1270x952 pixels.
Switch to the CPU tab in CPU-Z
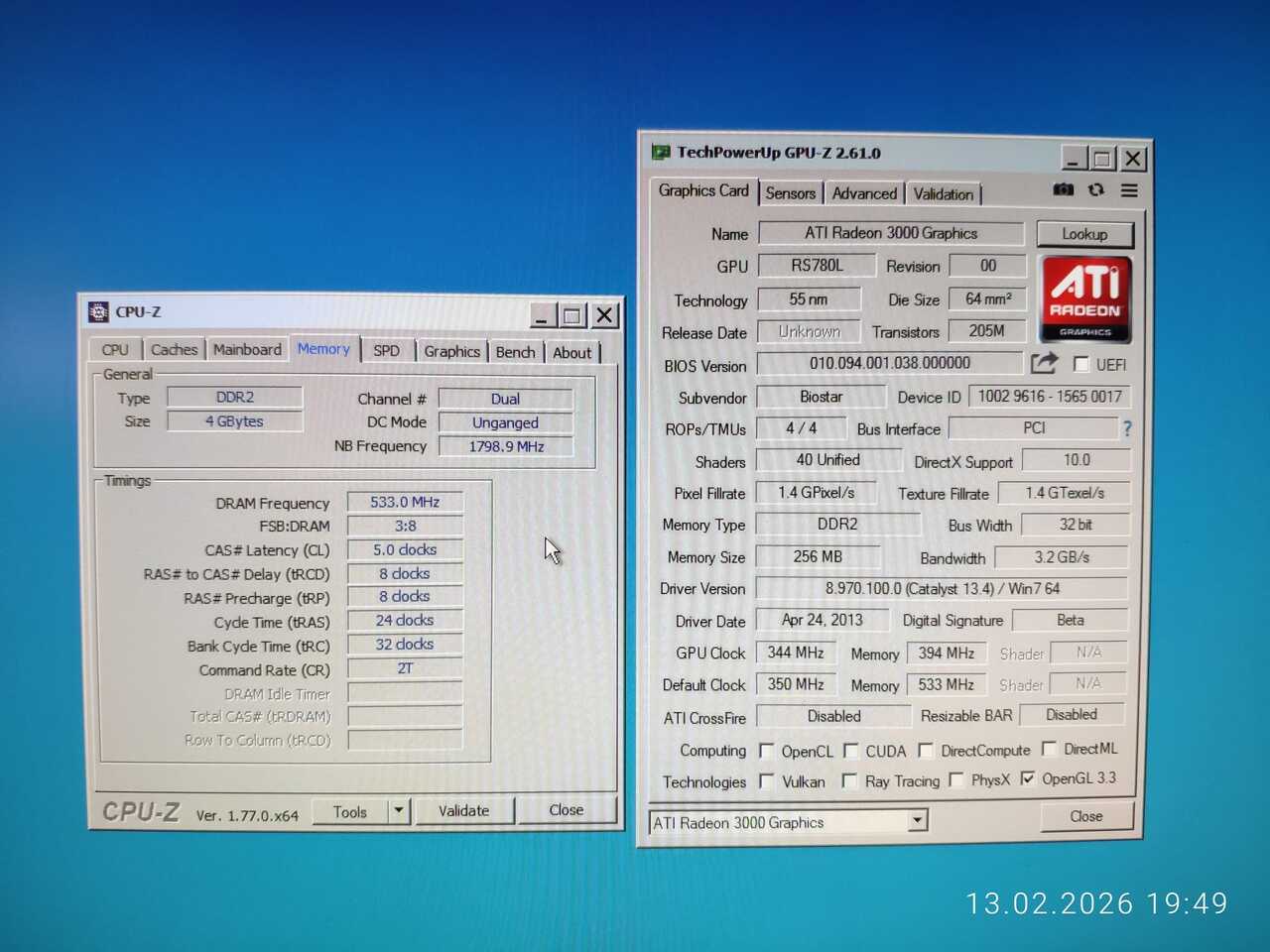click(115, 350)
